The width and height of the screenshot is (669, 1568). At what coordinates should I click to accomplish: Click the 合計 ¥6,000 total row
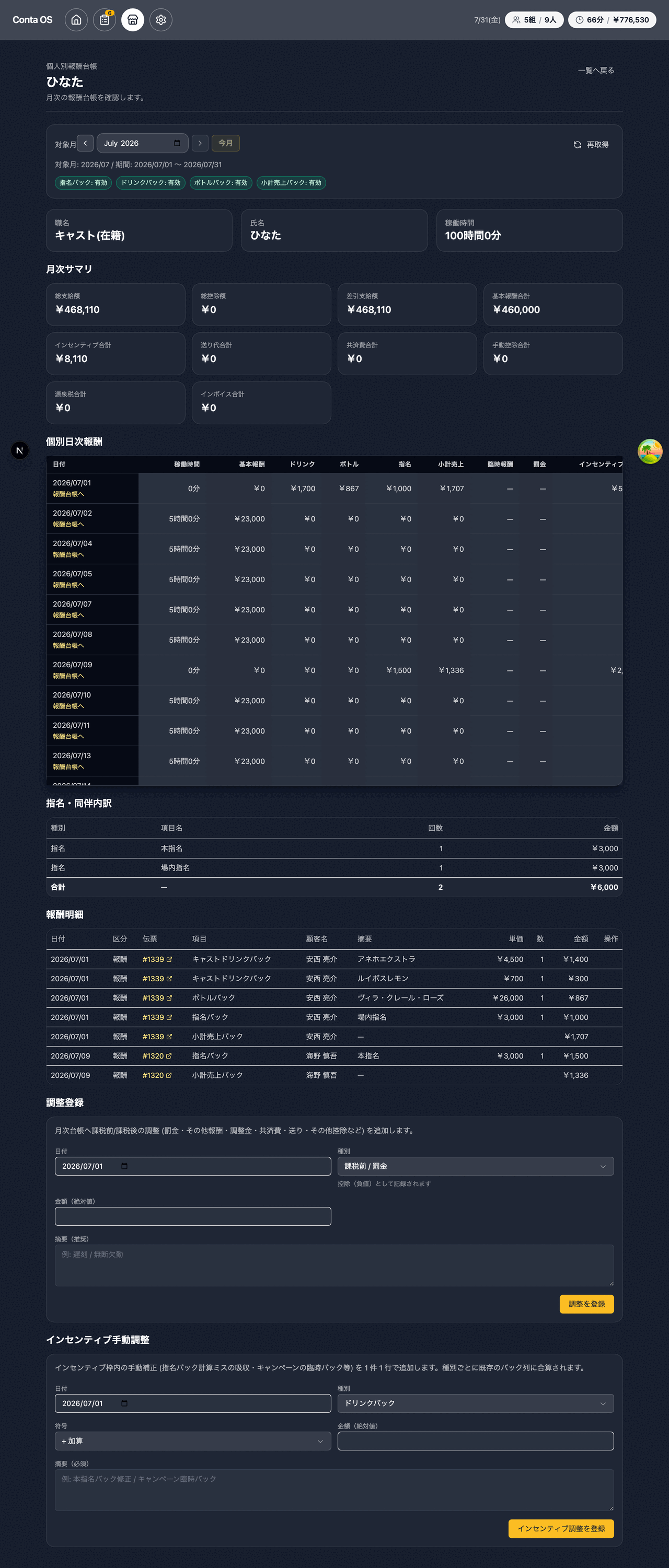pos(334,888)
